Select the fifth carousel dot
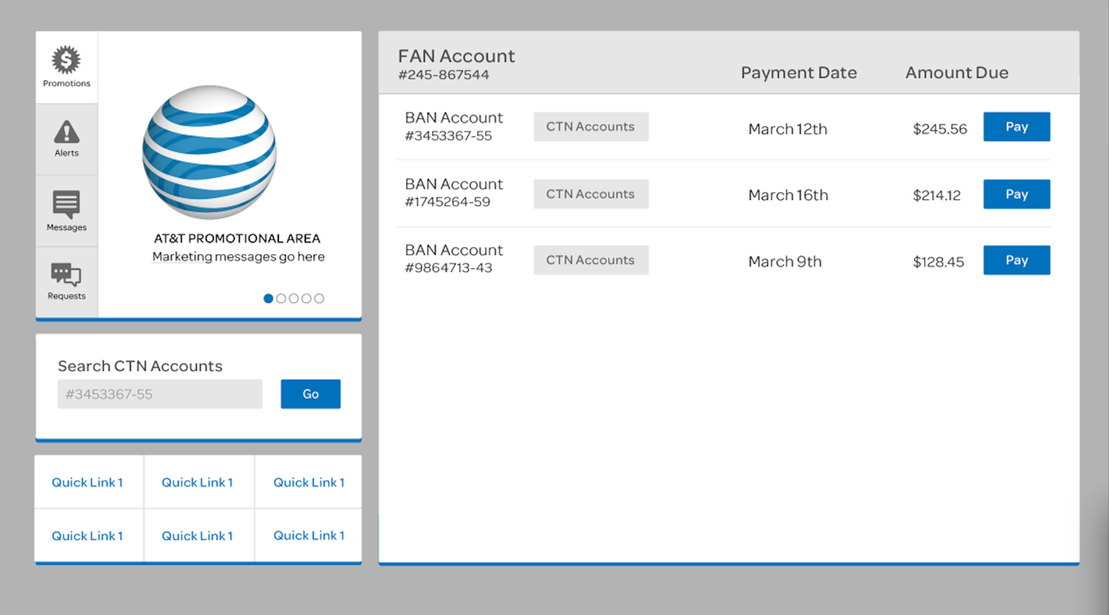The height and width of the screenshot is (615, 1109). point(319,298)
